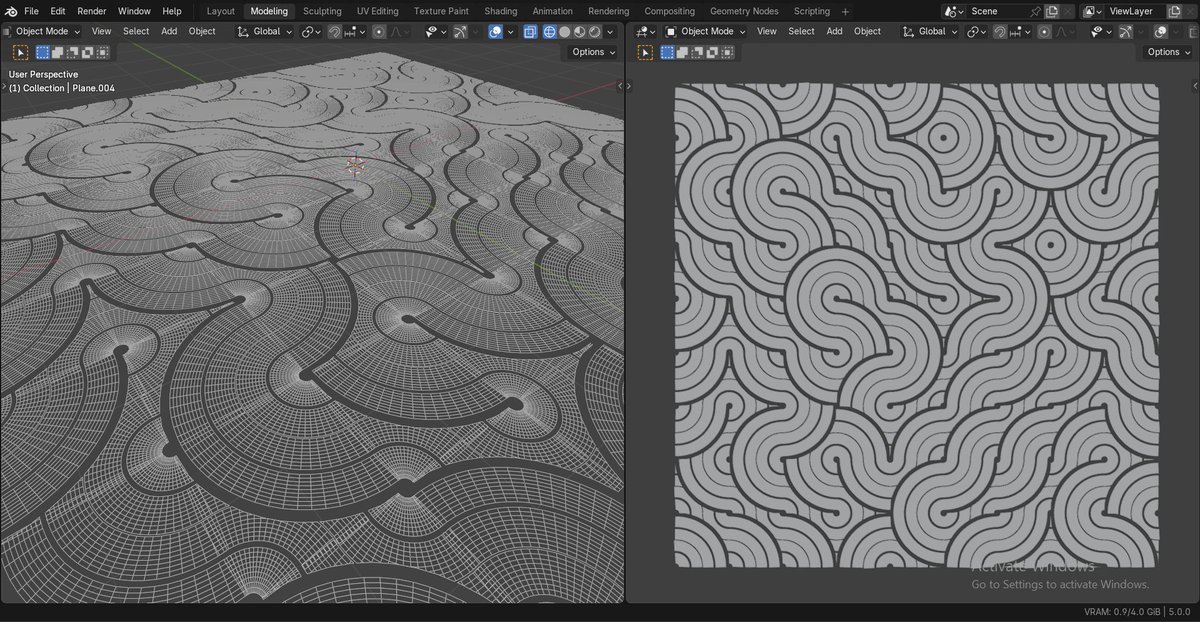Open object visibility dropdown in left viewport
Image resolution: width=1200 pixels, height=622 pixels.
tap(436, 31)
